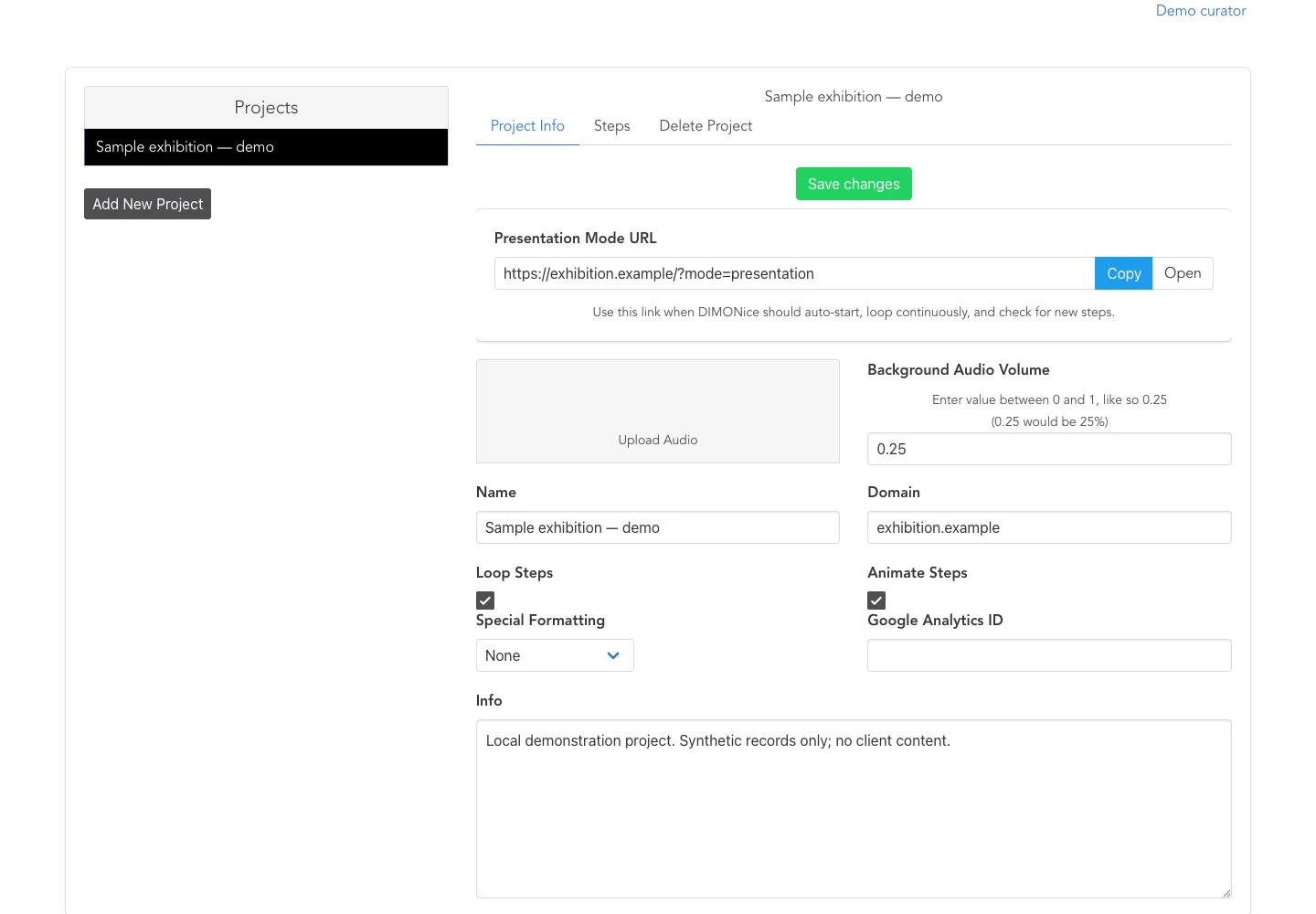Click the Projects panel header
Screen dimensions: 1316x914
pos(266,108)
